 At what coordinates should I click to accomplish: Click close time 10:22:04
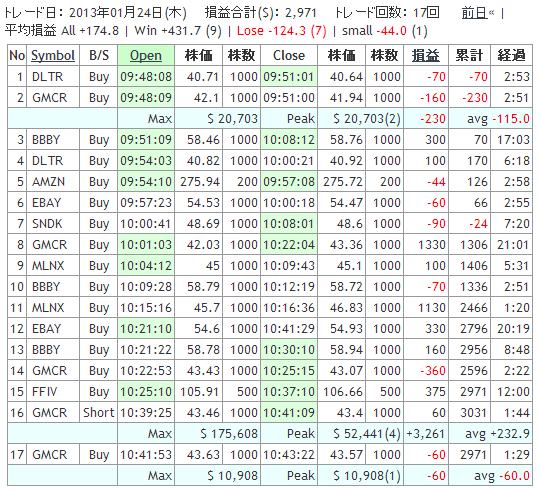289,244
